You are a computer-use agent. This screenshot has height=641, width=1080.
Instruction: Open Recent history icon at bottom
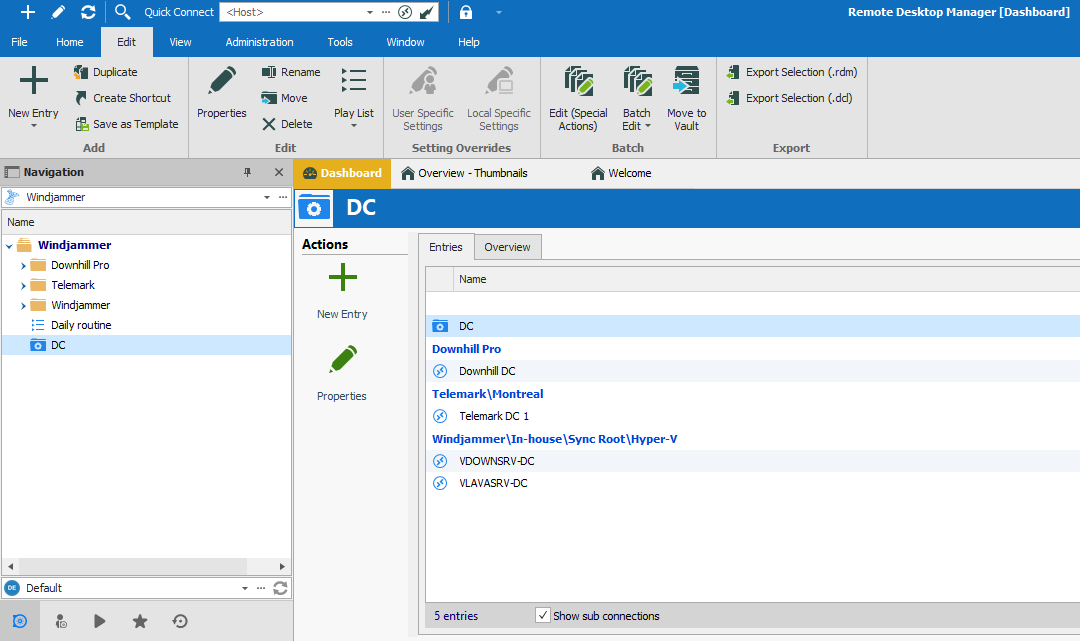[180, 621]
